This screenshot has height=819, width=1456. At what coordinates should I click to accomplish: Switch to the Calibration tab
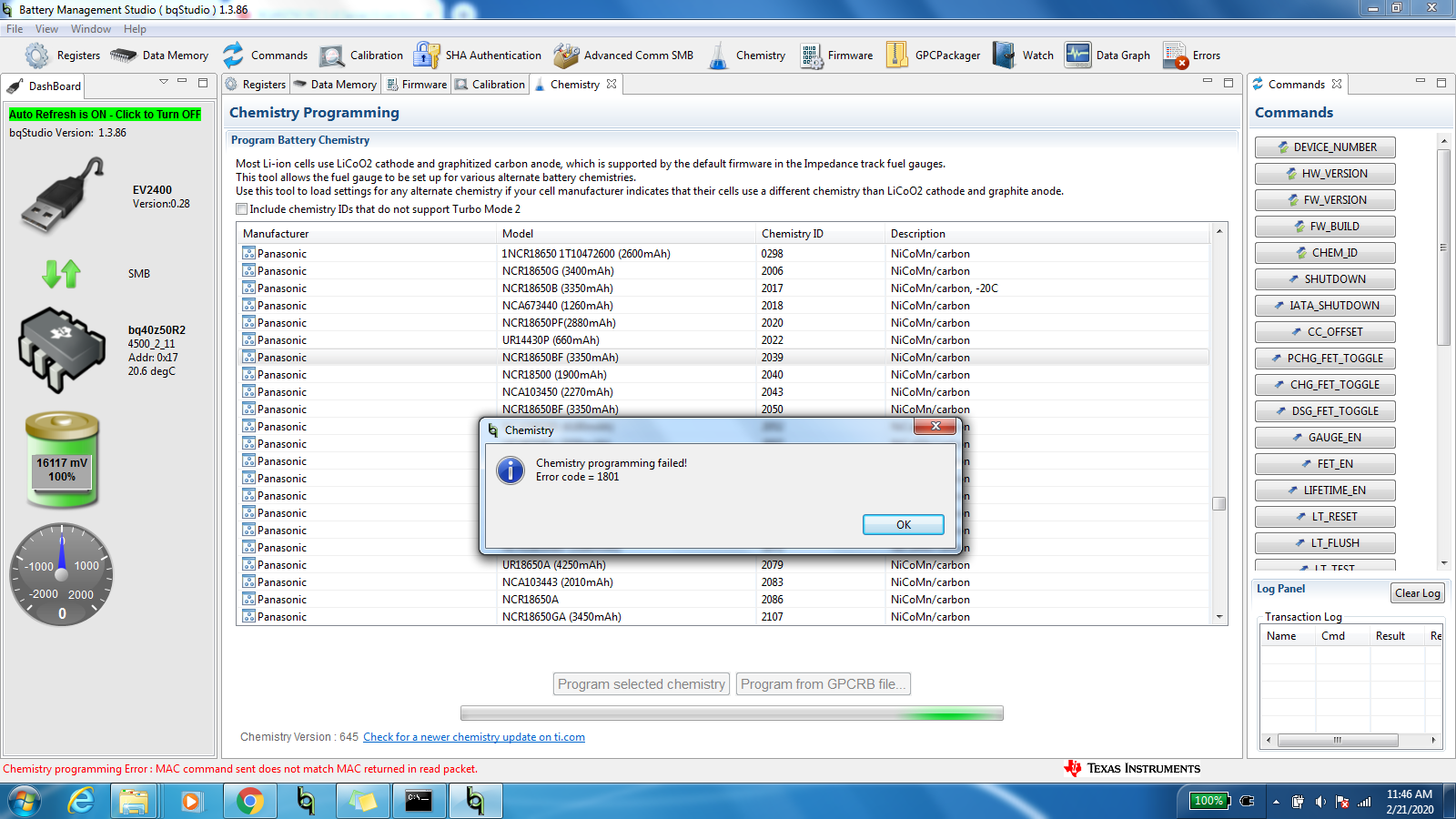pyautogui.click(x=490, y=85)
